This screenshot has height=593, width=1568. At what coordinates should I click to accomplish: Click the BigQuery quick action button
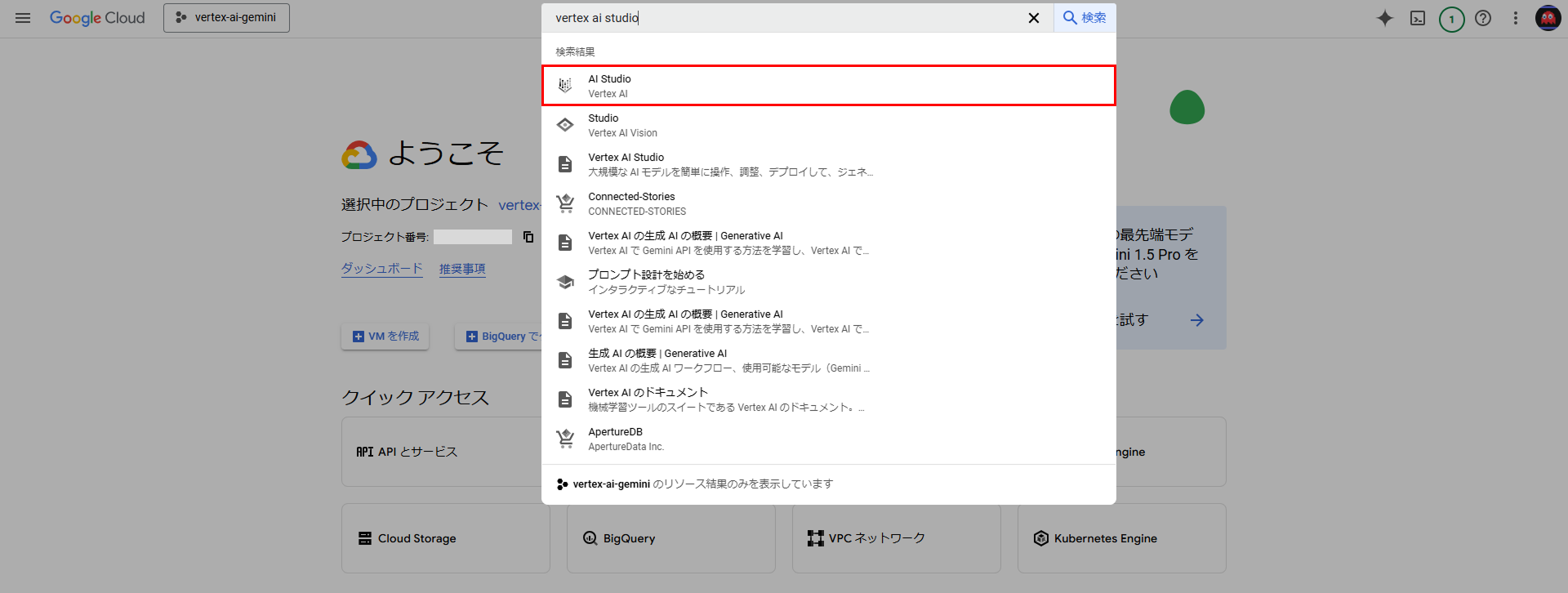499,337
